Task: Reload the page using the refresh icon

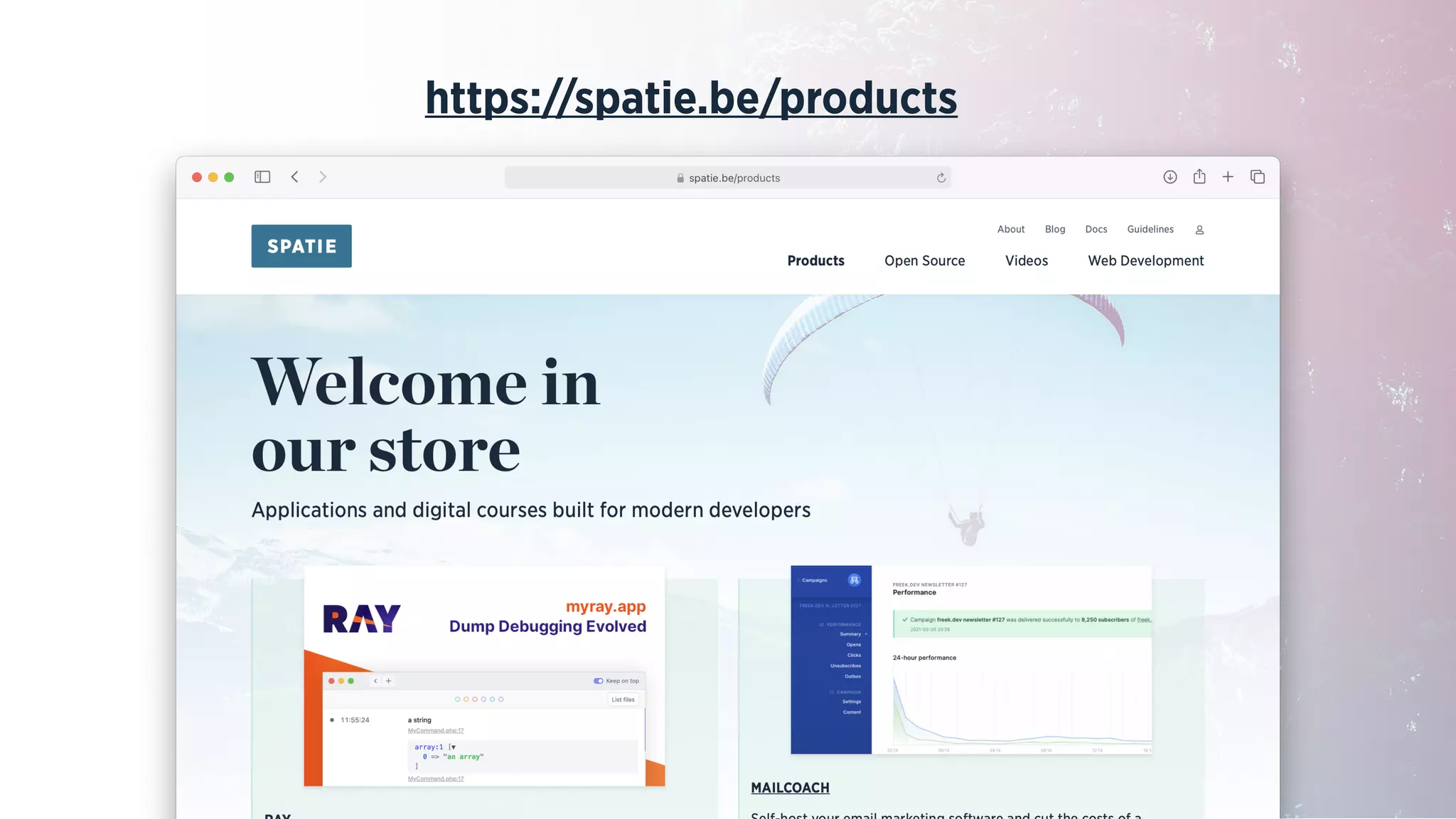Action: (x=941, y=178)
